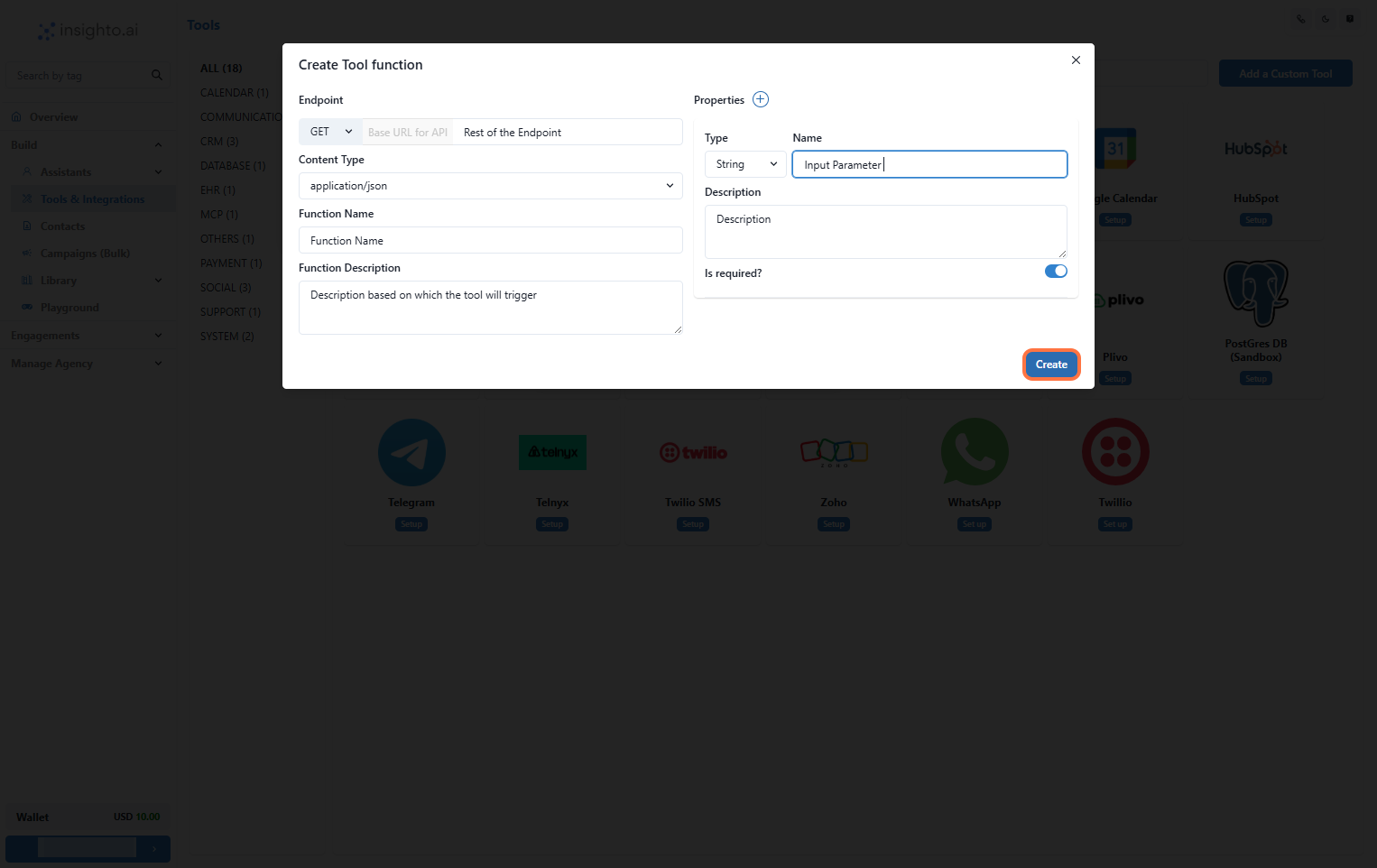1377x868 pixels.
Task: Focus the Rest of the Endpoint field
Action: (x=568, y=132)
